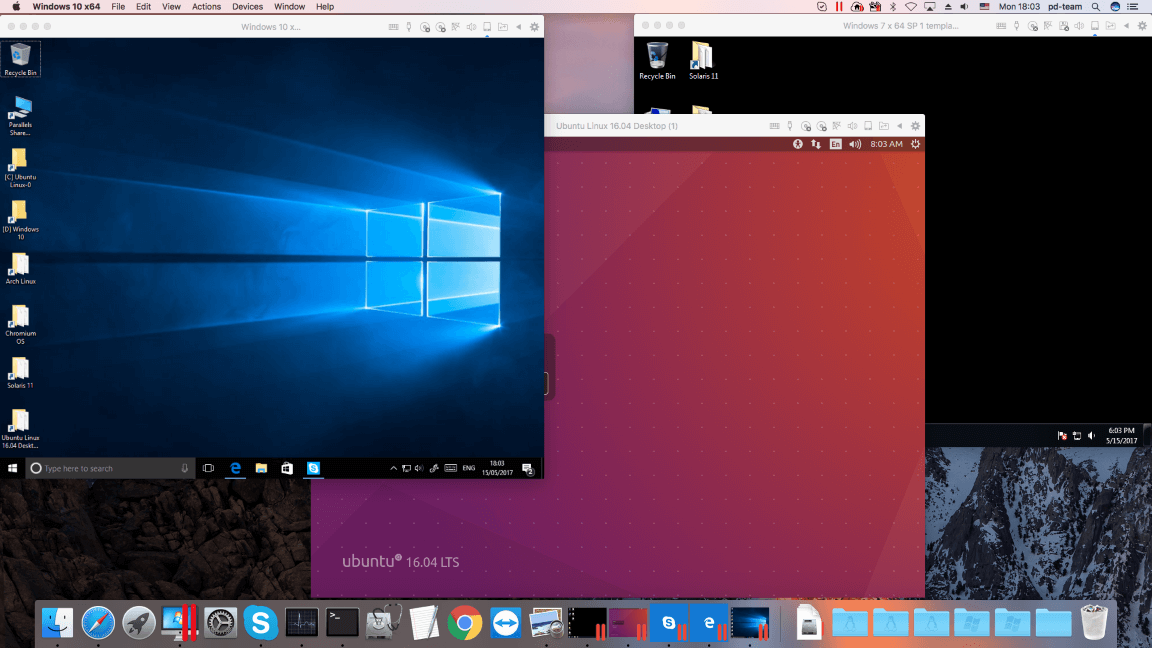Select the [C] Ubuntu Linux-0 folder
The height and width of the screenshot is (648, 1152).
pos(20,168)
